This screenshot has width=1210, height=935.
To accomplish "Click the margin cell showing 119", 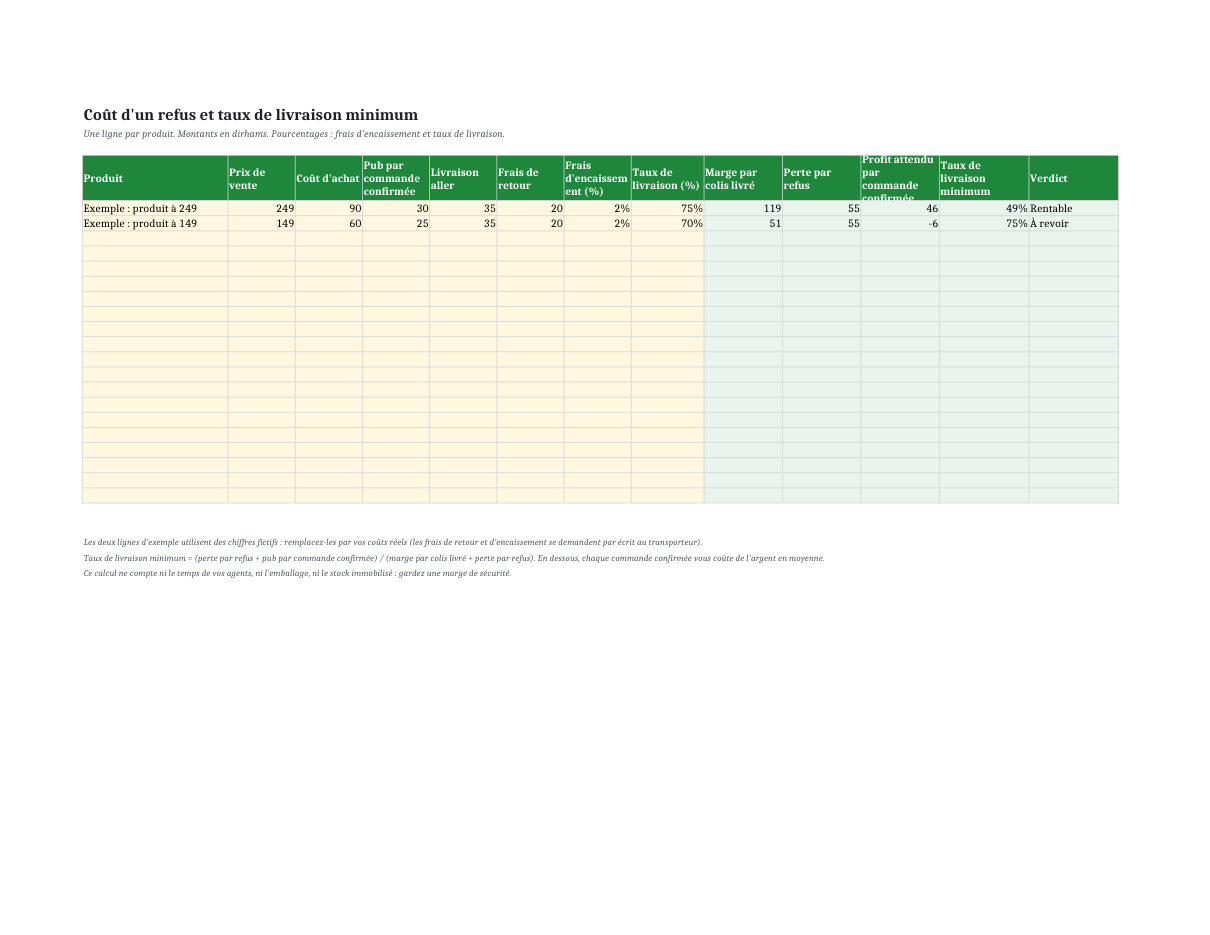I will (x=743, y=209).
